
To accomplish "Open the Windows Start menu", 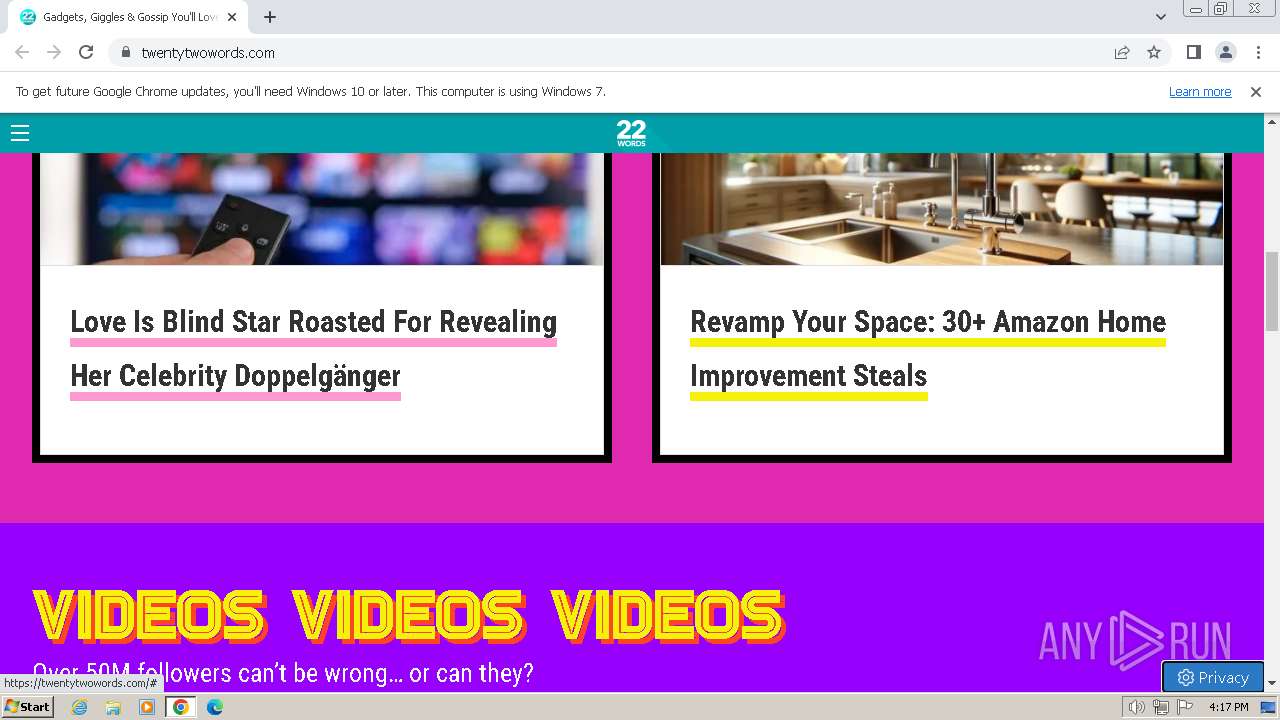I will 27,706.
